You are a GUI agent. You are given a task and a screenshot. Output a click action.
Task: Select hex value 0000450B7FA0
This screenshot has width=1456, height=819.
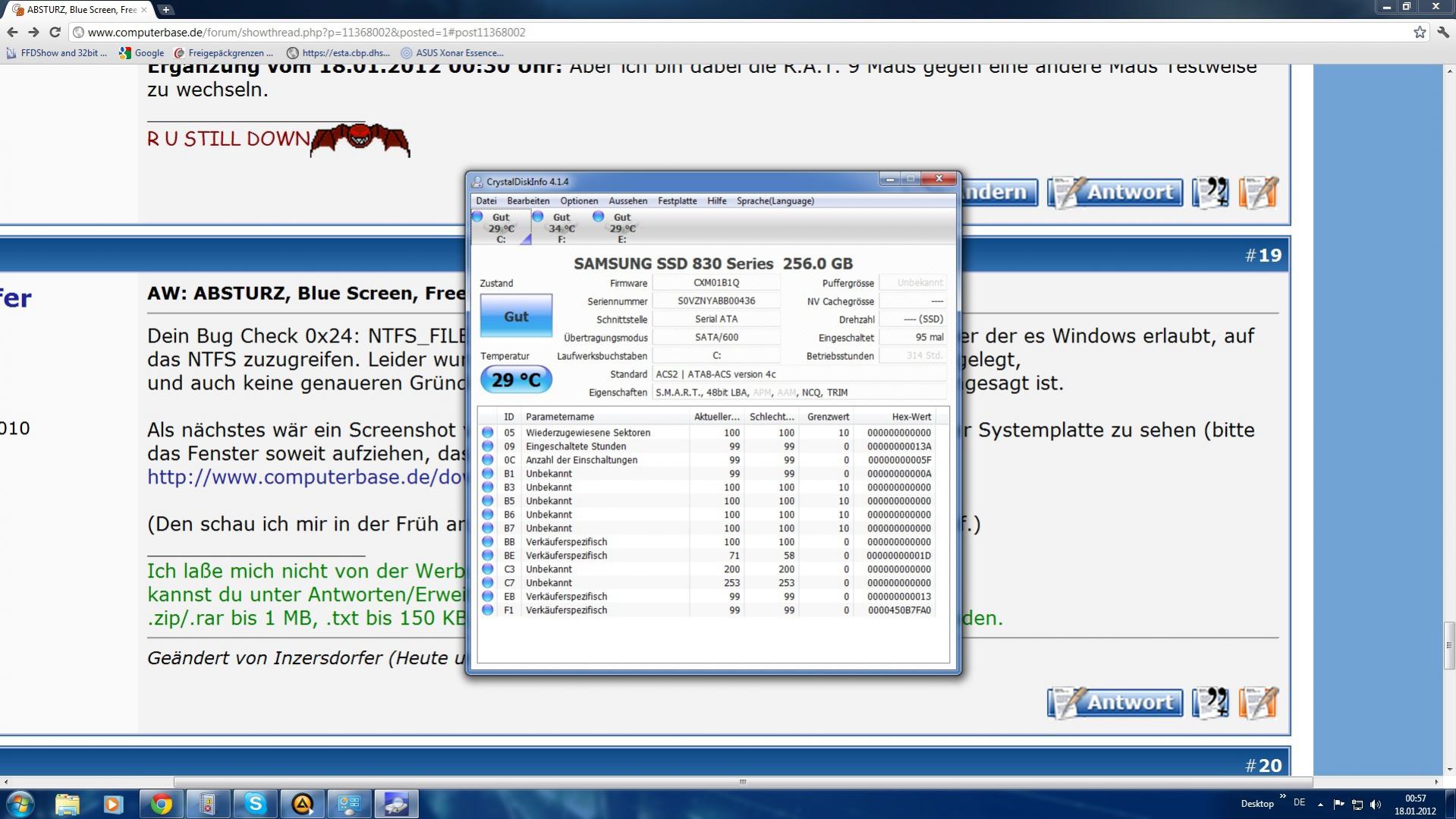tap(899, 610)
